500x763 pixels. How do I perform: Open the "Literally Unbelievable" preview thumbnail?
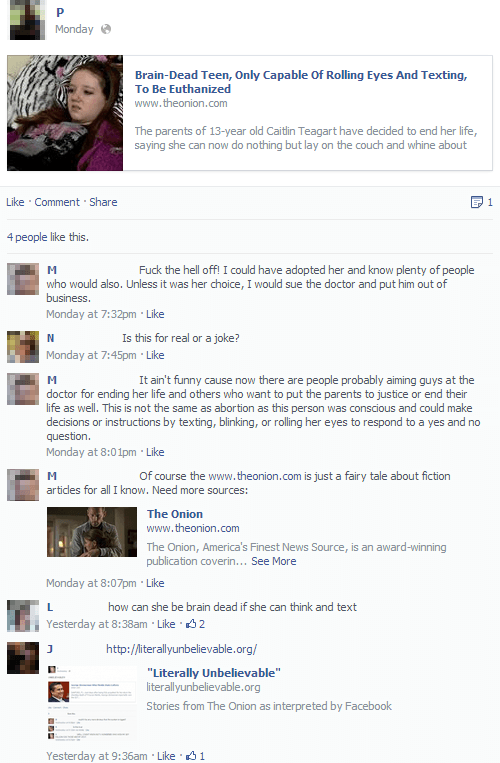(x=92, y=703)
